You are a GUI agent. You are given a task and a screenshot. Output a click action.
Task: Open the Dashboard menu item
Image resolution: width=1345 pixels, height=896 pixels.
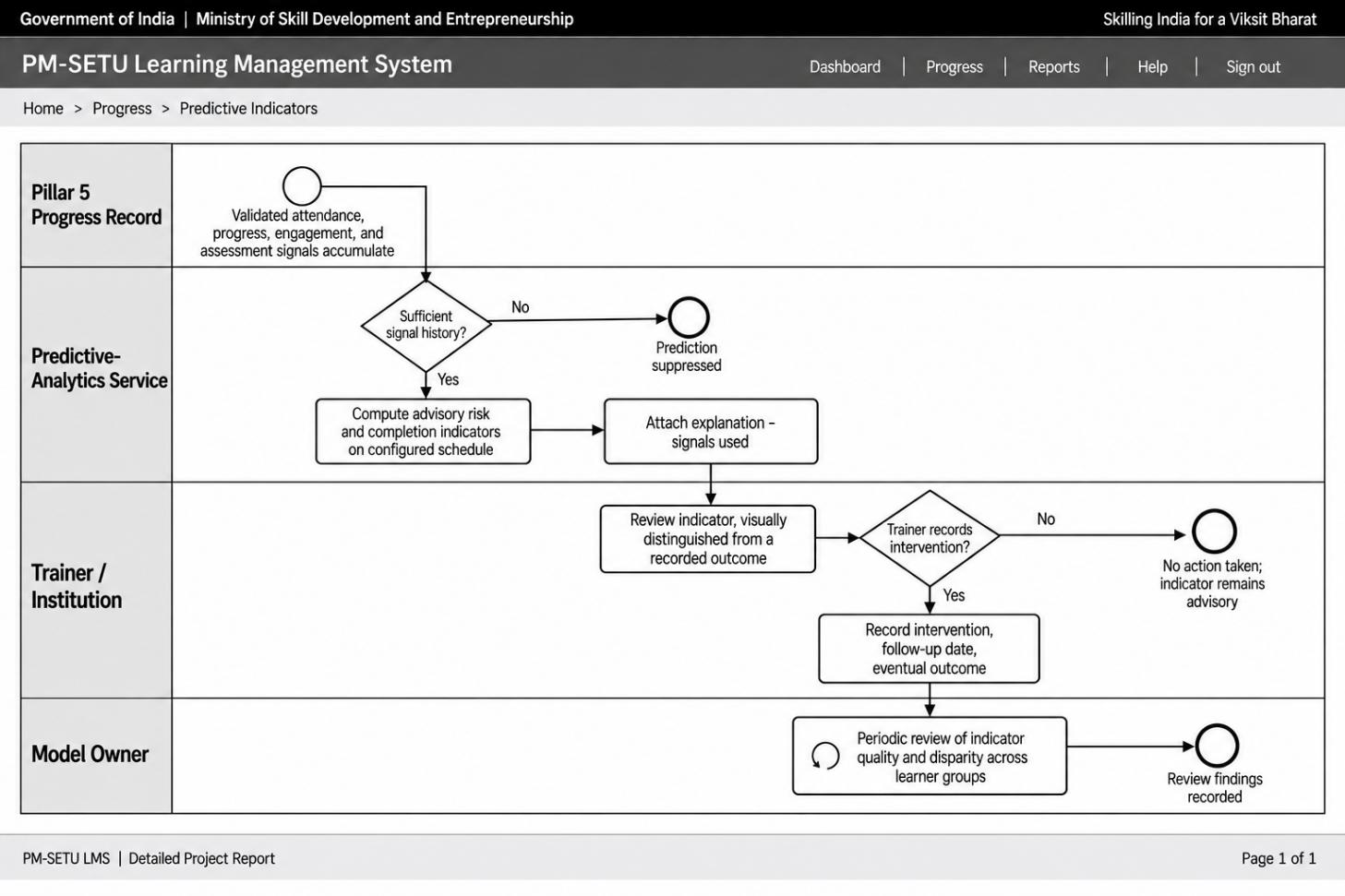pyautogui.click(x=845, y=66)
